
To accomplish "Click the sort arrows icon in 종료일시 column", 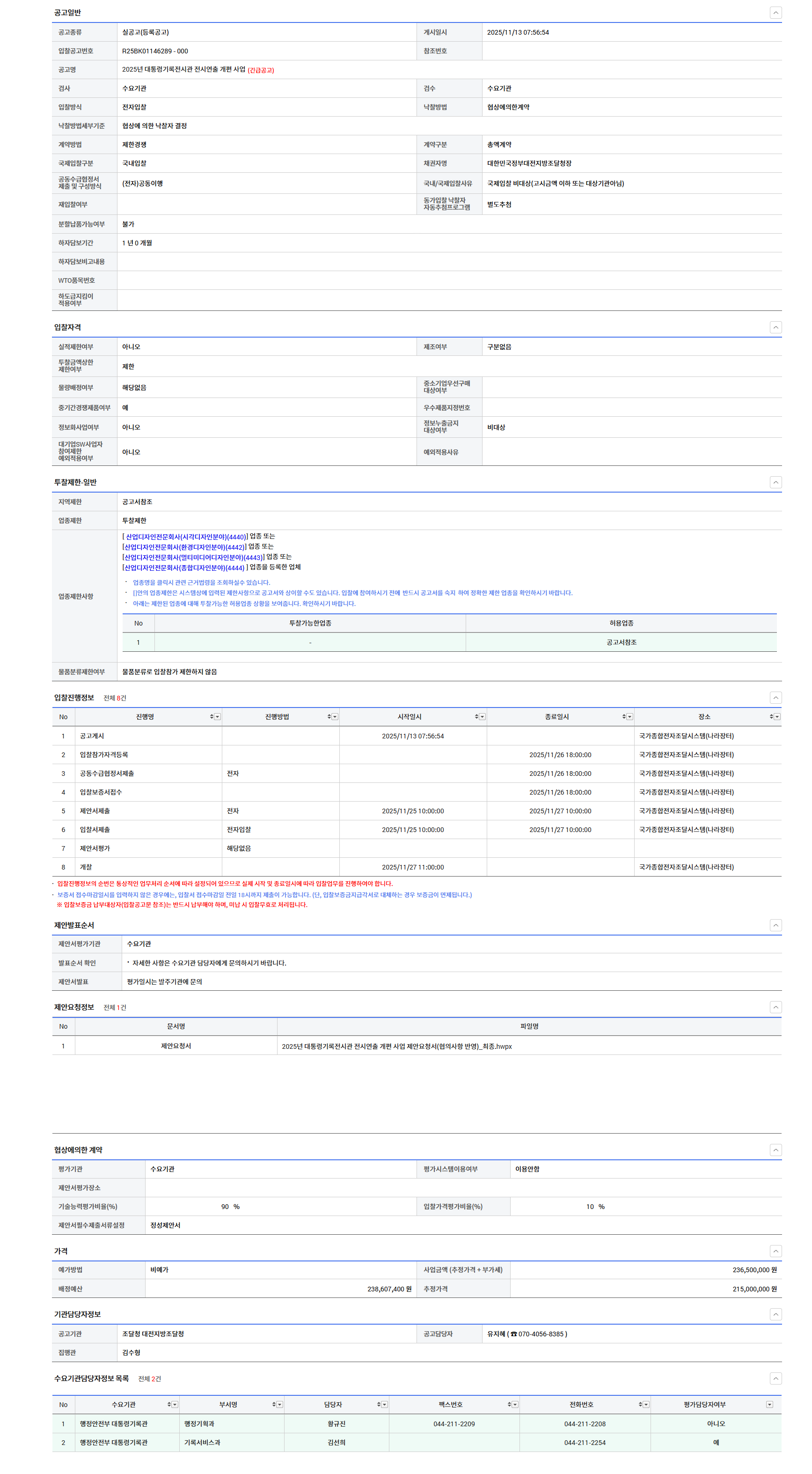I will [624, 717].
